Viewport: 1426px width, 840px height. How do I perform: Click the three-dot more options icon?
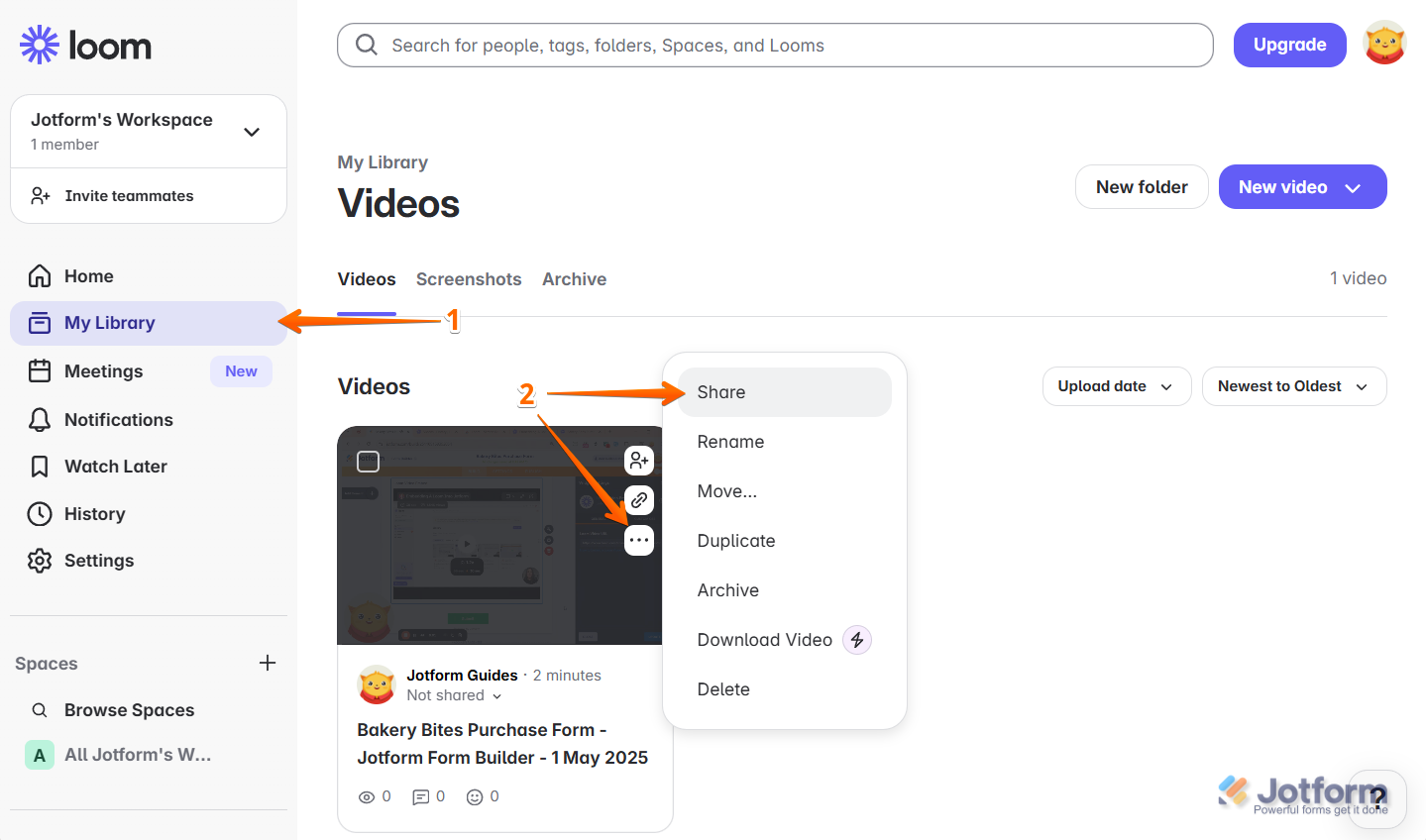639,540
